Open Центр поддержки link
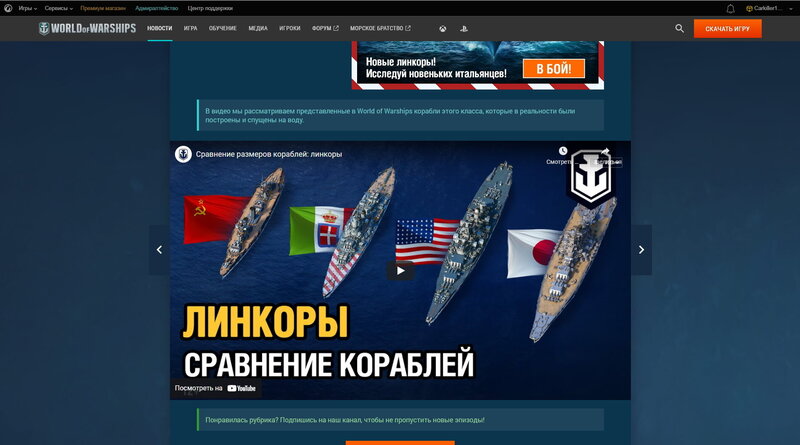The image size is (800, 445). 210,8
